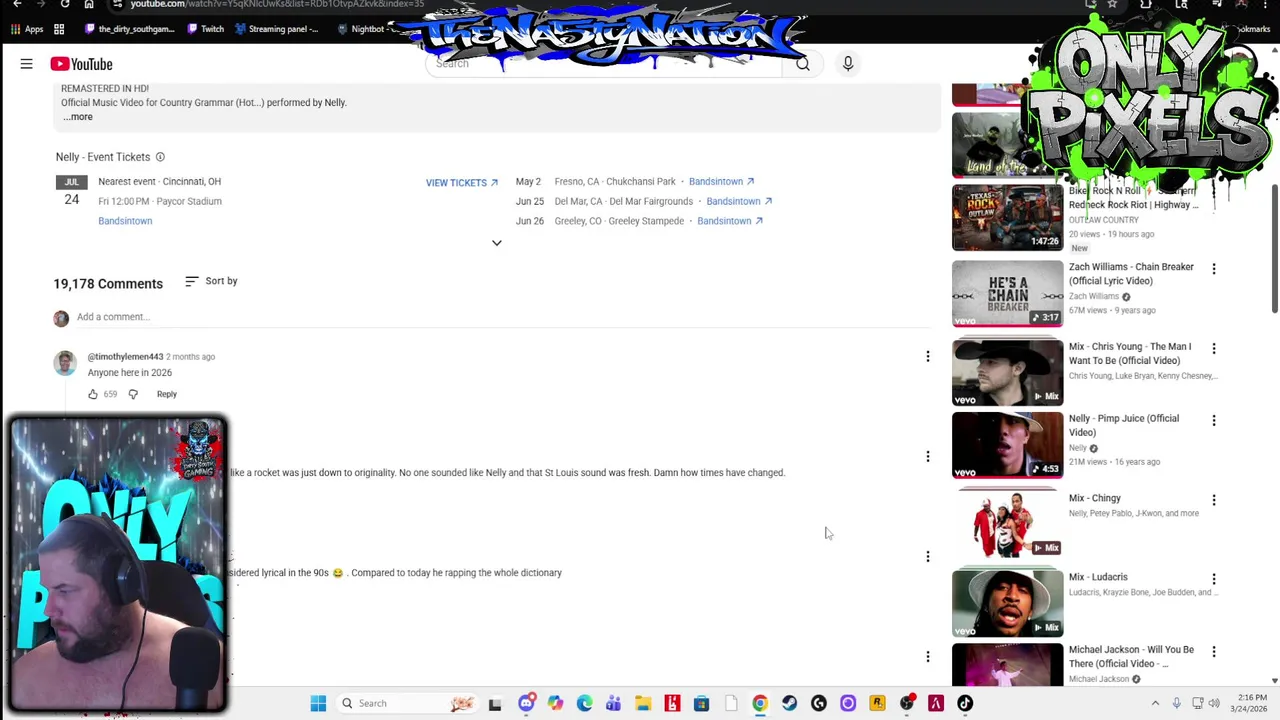The image size is (1280, 720).
Task: Open Rockstar Games Launcher from the taskbar
Action: [877, 704]
